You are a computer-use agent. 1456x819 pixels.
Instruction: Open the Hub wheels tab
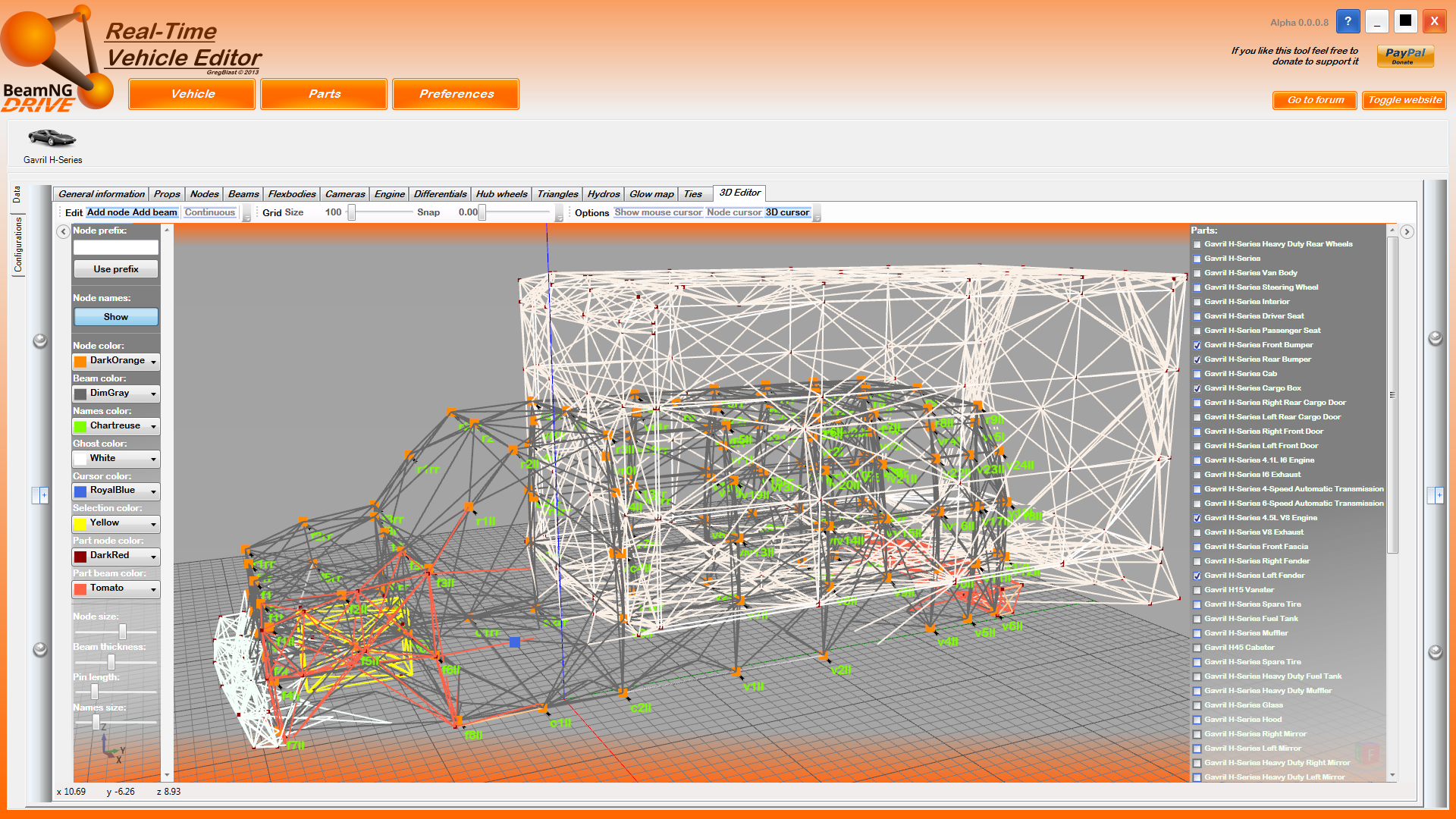click(x=501, y=194)
